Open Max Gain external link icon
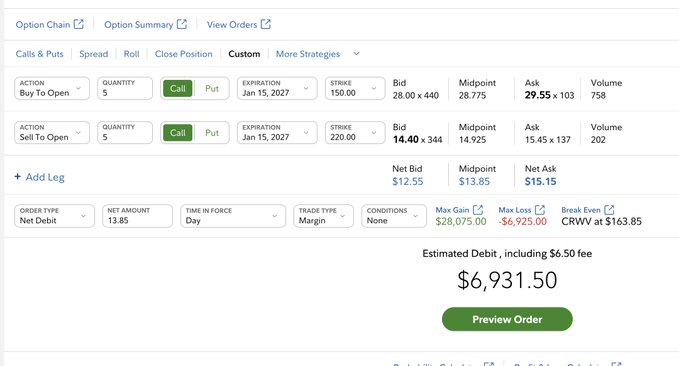Image resolution: width=679 pixels, height=366 pixels. pyautogui.click(x=478, y=210)
